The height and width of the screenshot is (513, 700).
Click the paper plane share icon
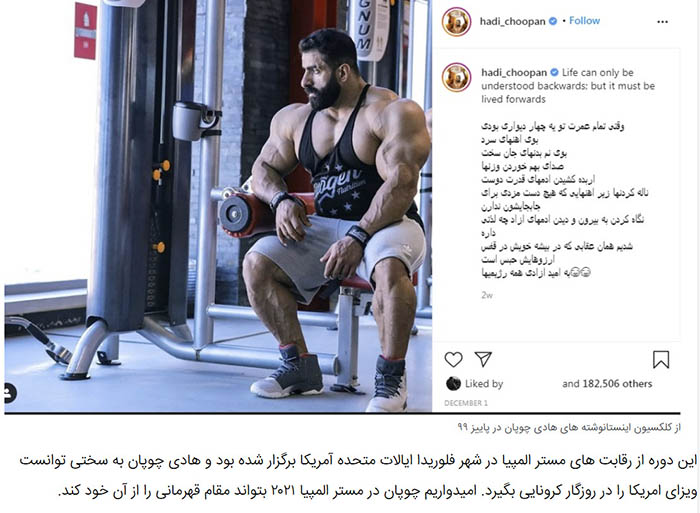point(483,359)
